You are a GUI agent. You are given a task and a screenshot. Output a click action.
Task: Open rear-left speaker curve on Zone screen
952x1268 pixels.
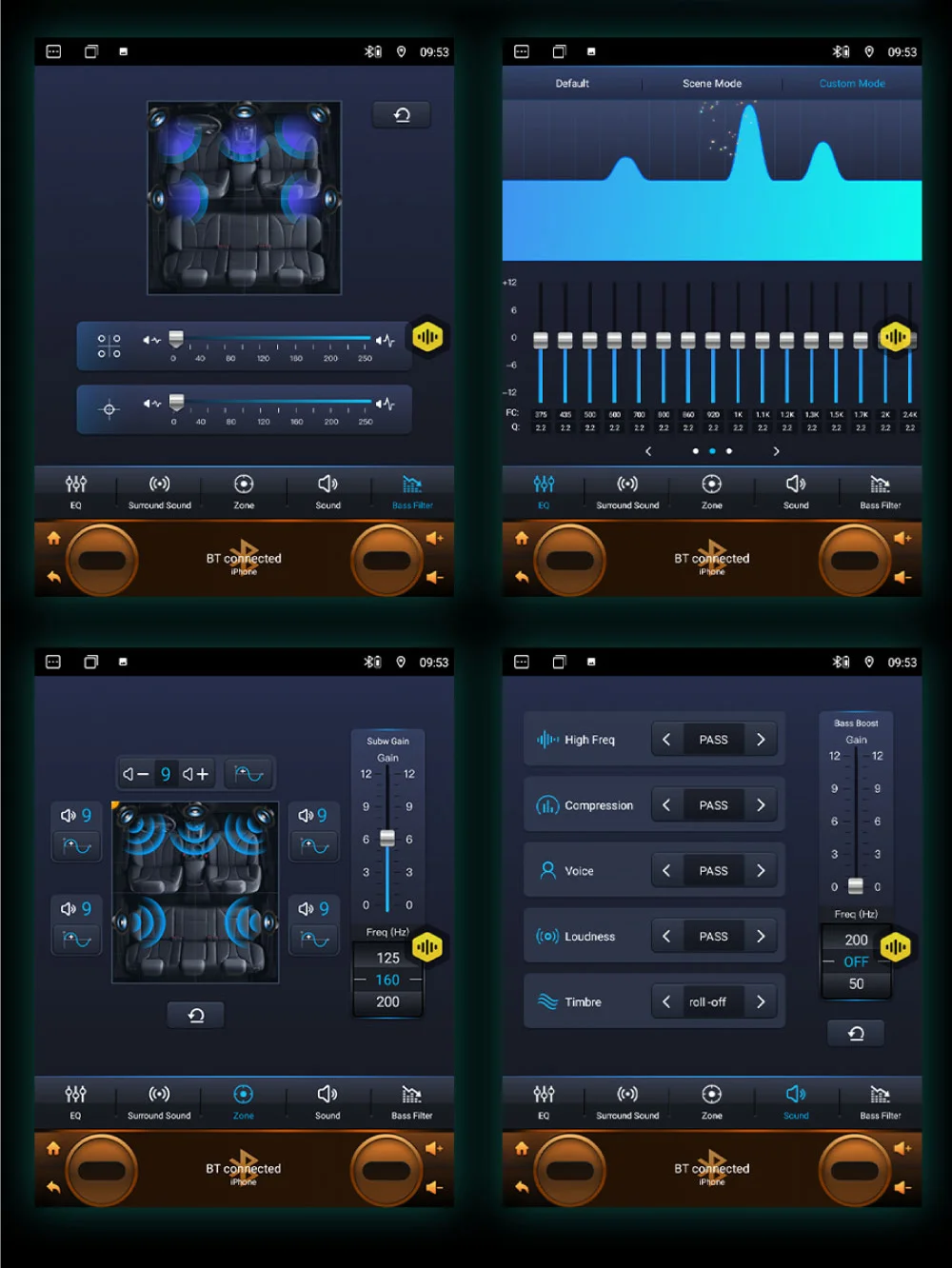(x=76, y=940)
